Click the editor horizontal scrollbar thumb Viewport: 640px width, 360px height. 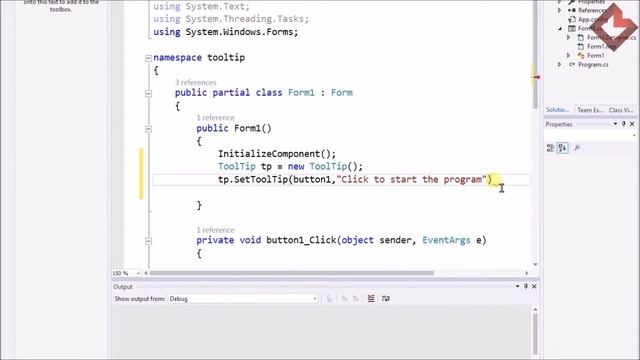291,273
